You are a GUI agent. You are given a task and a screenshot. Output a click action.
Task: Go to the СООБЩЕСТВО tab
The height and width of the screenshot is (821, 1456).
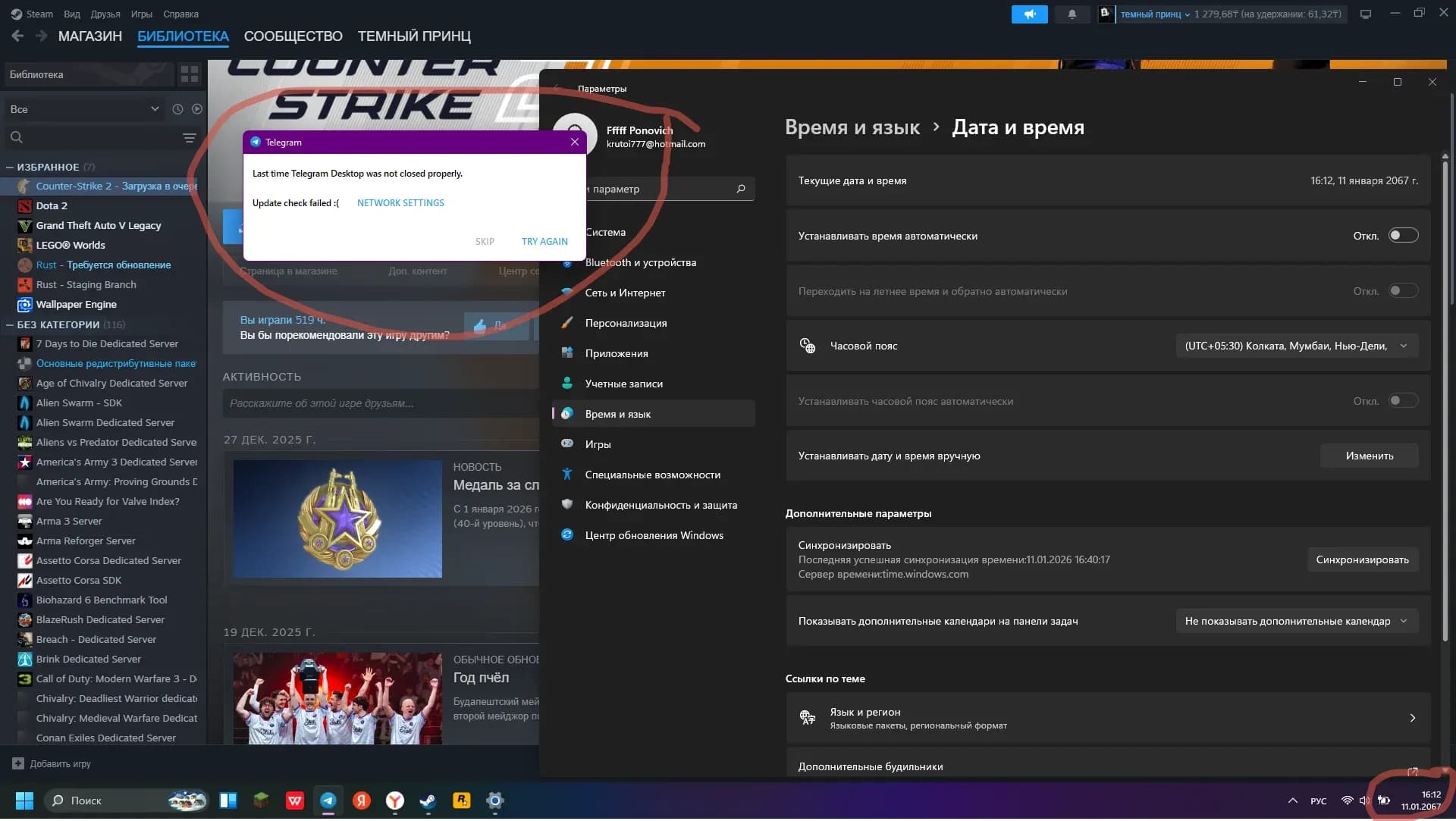pyautogui.click(x=293, y=36)
